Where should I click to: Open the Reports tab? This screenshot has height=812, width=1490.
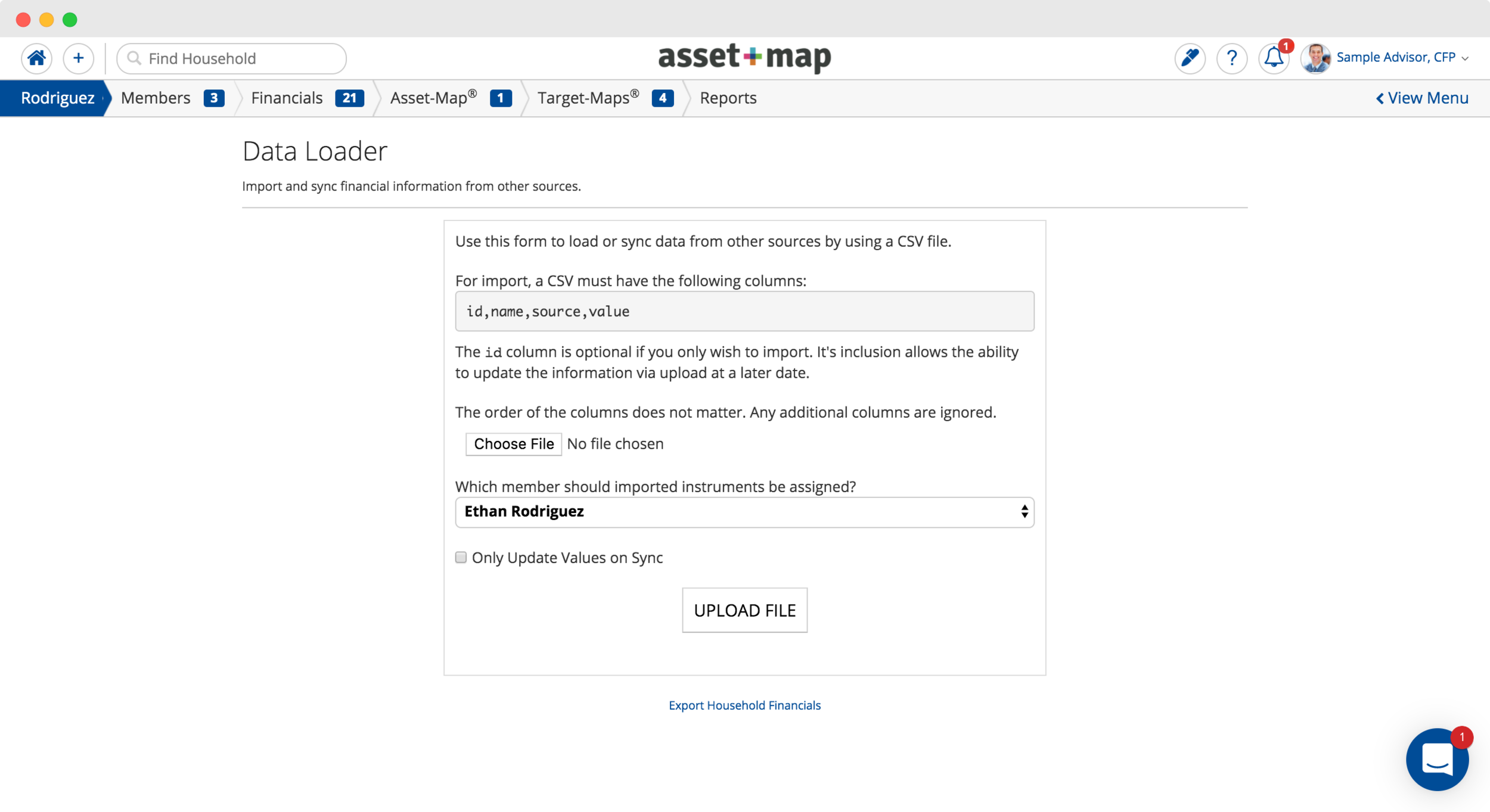click(728, 98)
